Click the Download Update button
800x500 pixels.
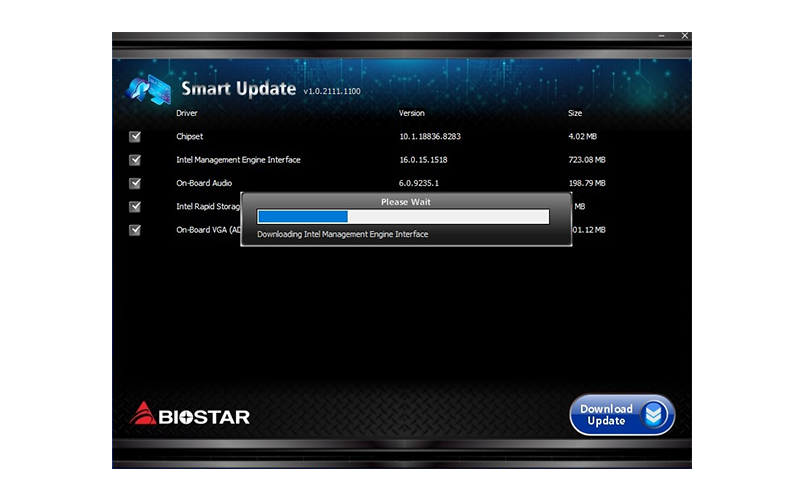coord(622,415)
